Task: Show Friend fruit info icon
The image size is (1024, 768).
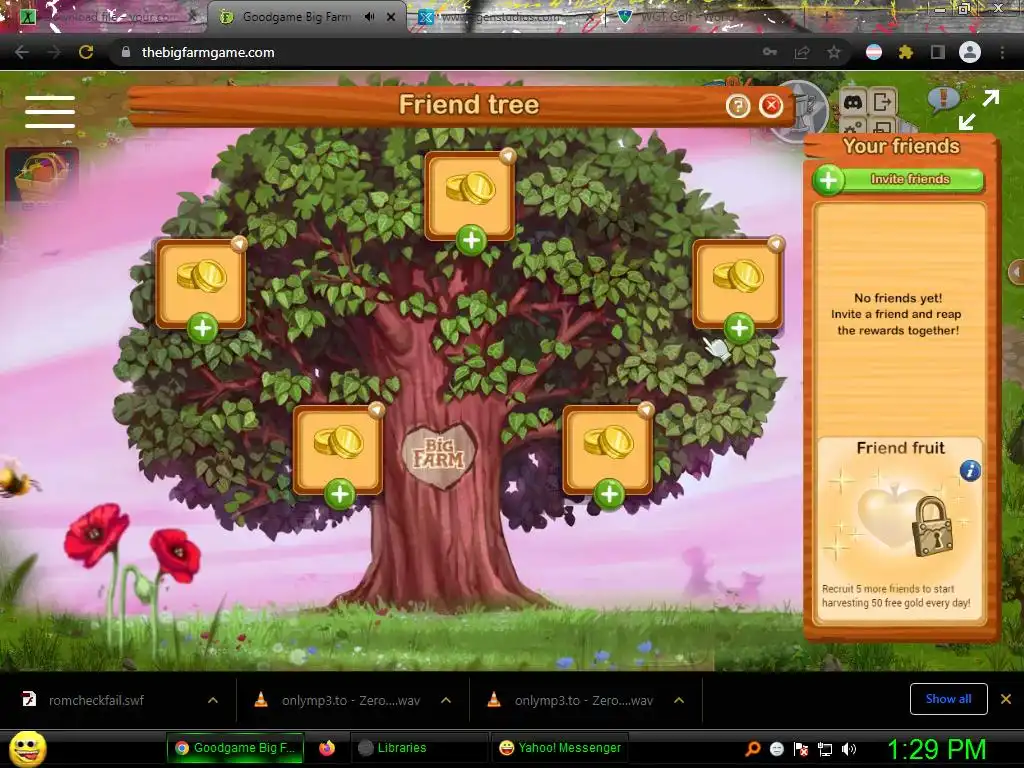Action: pyautogui.click(x=970, y=470)
